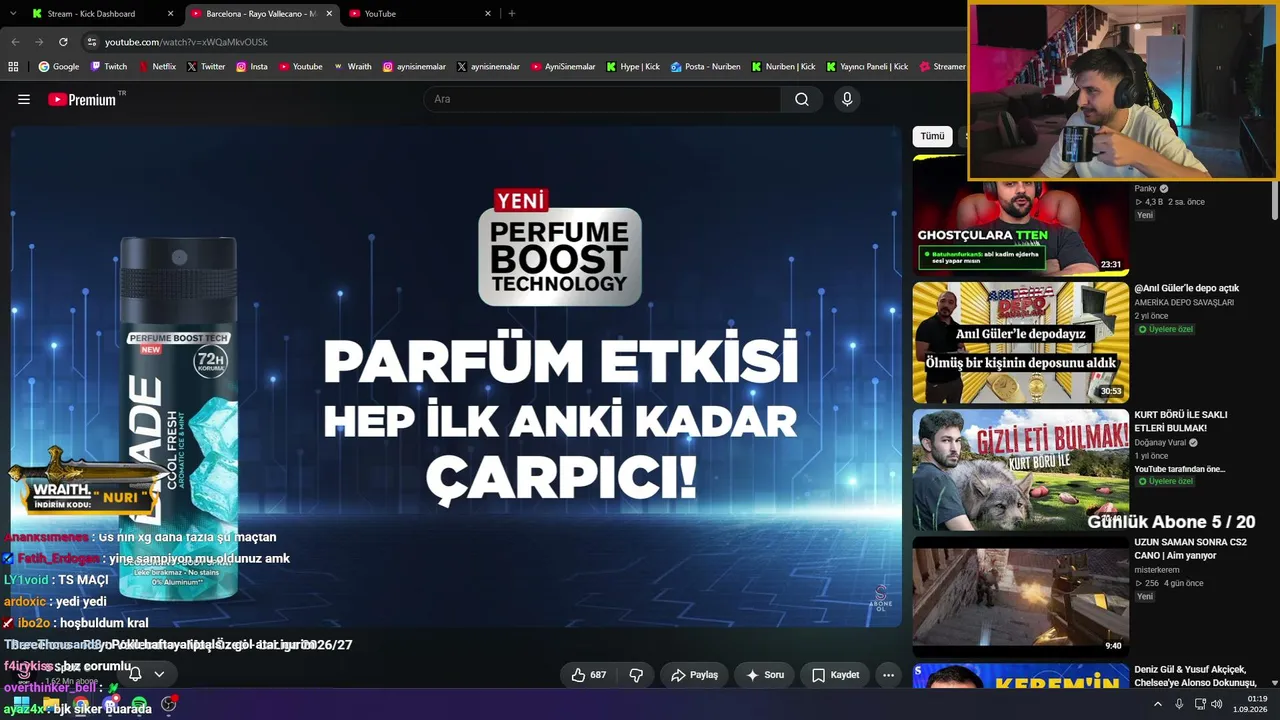Click the Perfume Boost Technology video ad

(x=456, y=376)
